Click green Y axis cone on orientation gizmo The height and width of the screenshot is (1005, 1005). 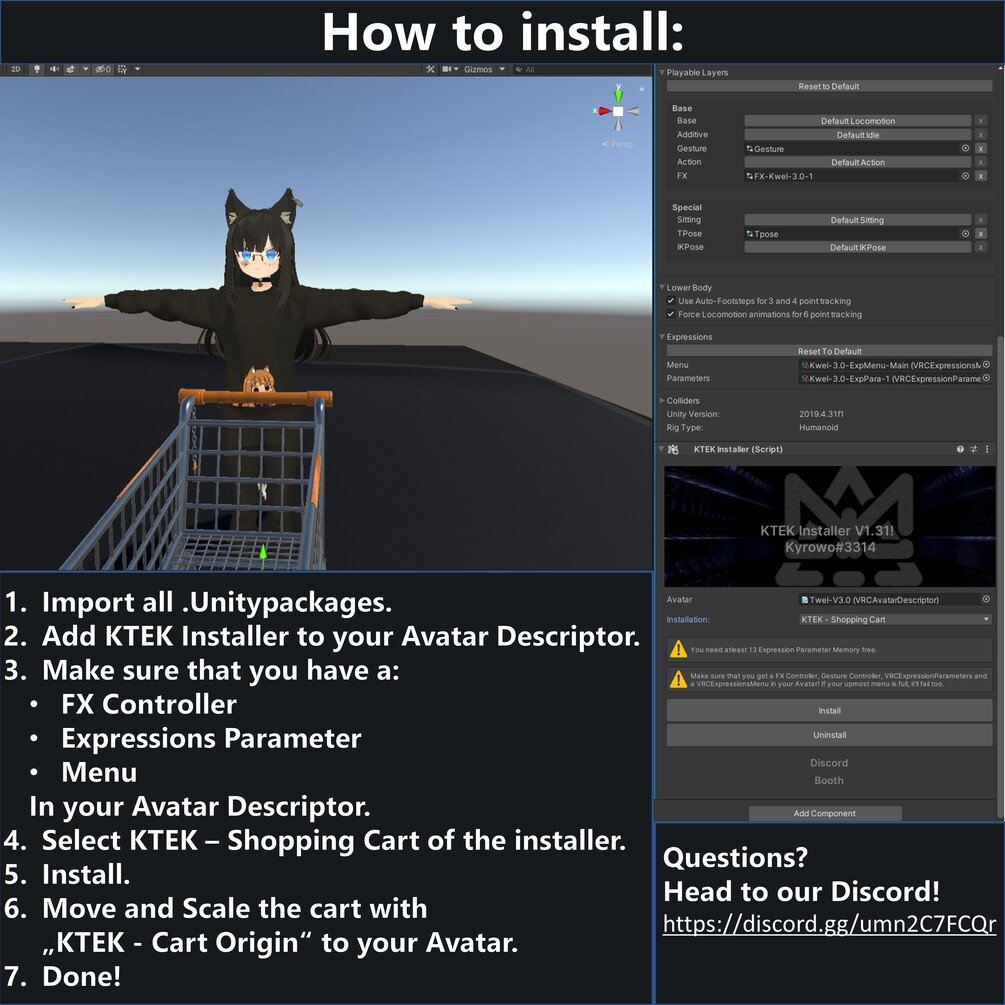(618, 95)
